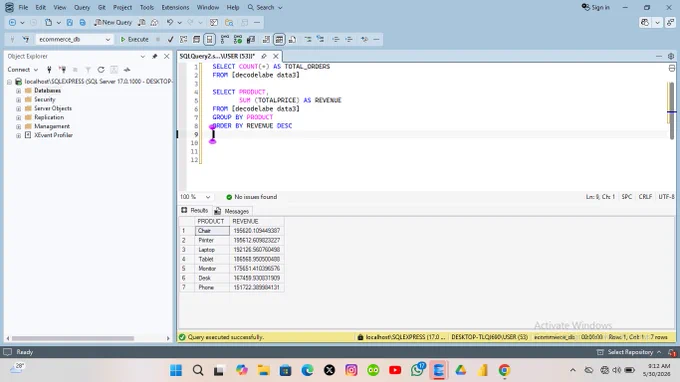Viewport: 680px width, 382px height.
Task: Click the REVENUE column header
Action: (257, 221)
